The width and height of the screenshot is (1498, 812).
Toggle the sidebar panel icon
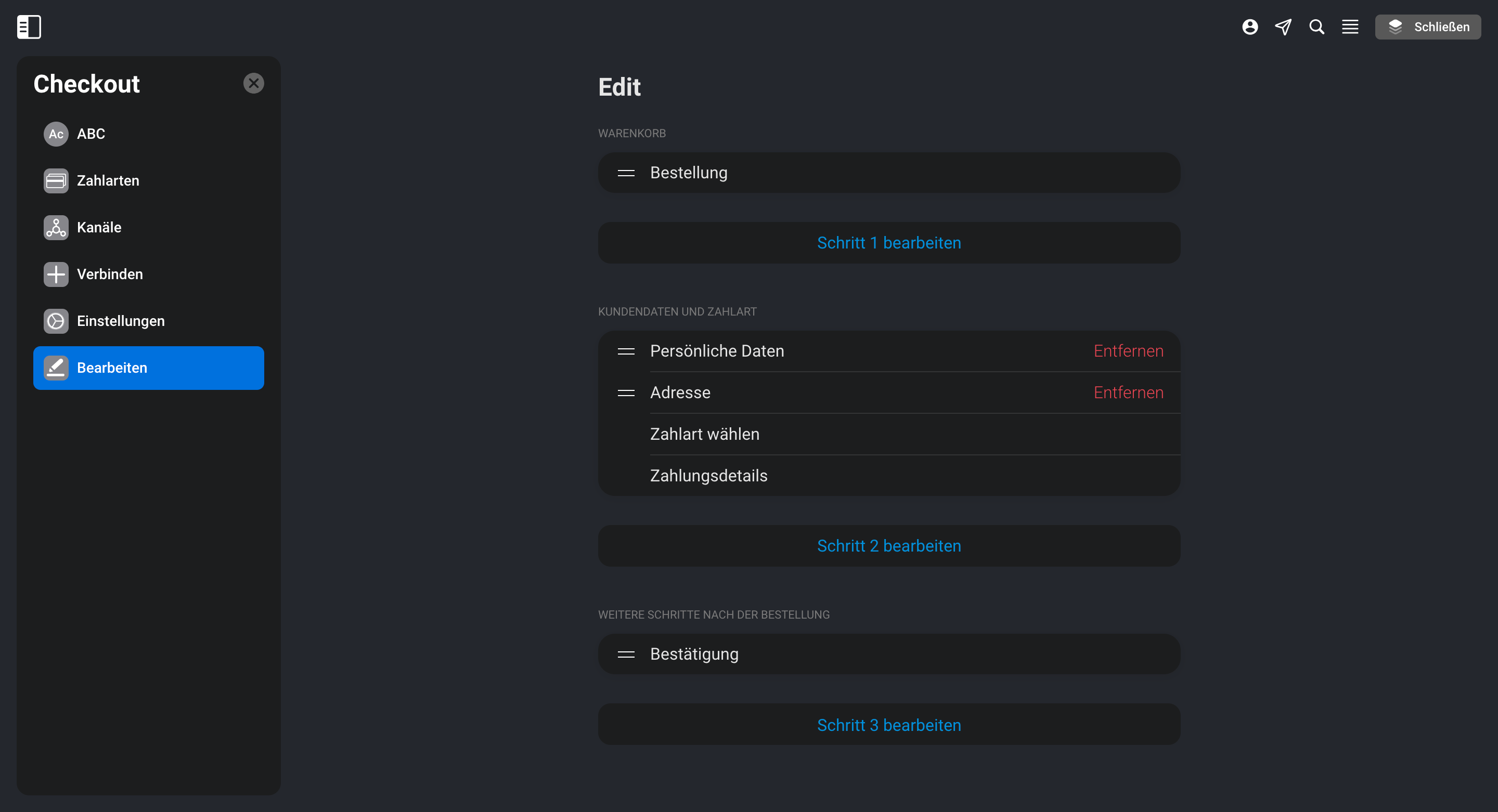coord(29,27)
